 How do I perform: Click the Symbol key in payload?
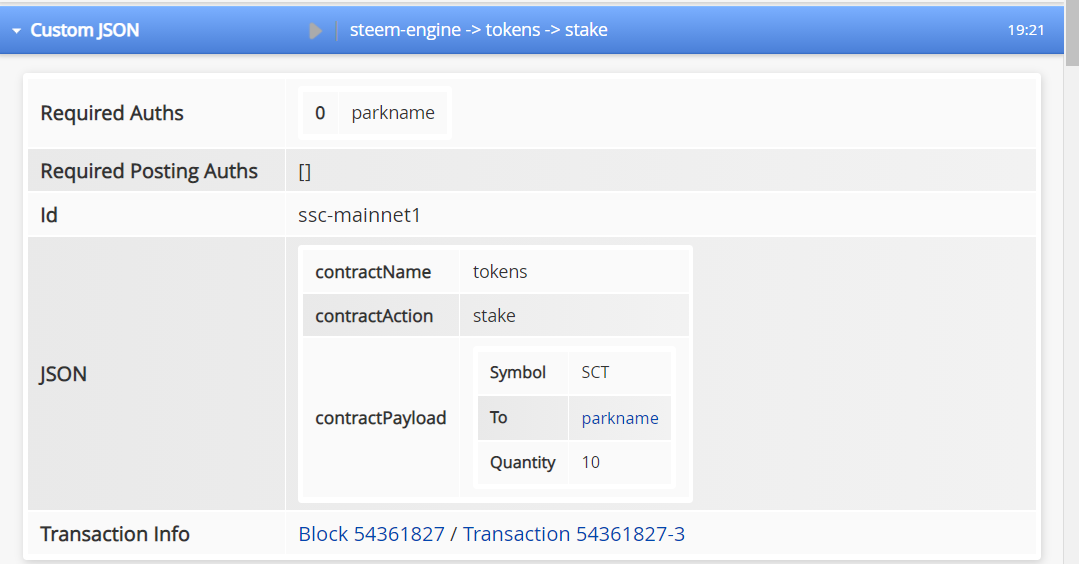[x=517, y=373]
